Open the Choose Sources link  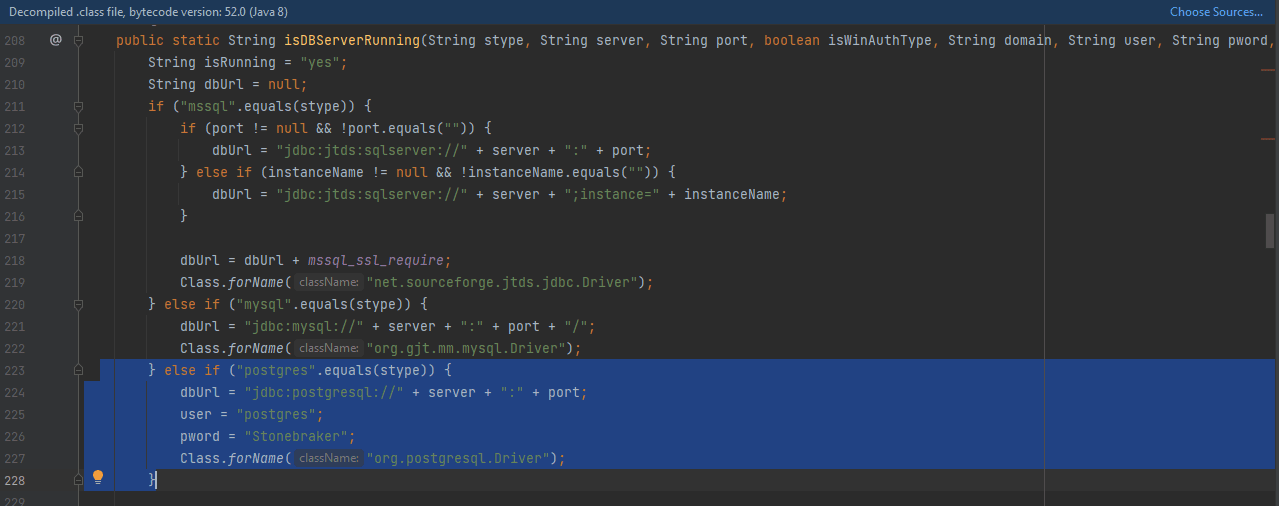click(x=1216, y=12)
